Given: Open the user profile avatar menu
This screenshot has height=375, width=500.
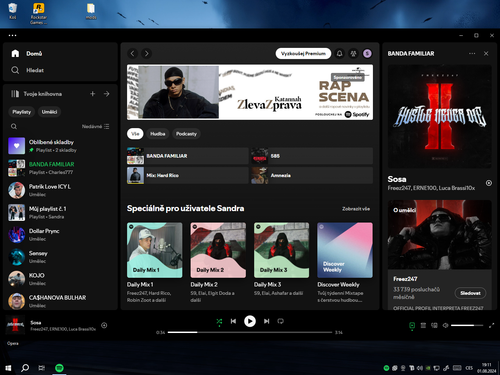Looking at the screenshot, I should pyautogui.click(x=367, y=54).
